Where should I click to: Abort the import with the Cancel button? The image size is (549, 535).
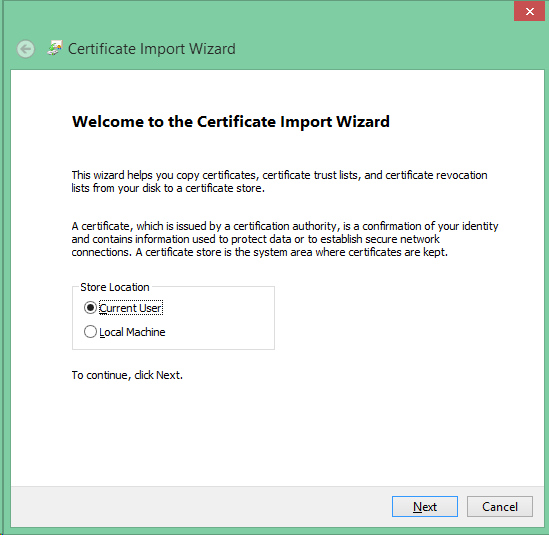[500, 506]
